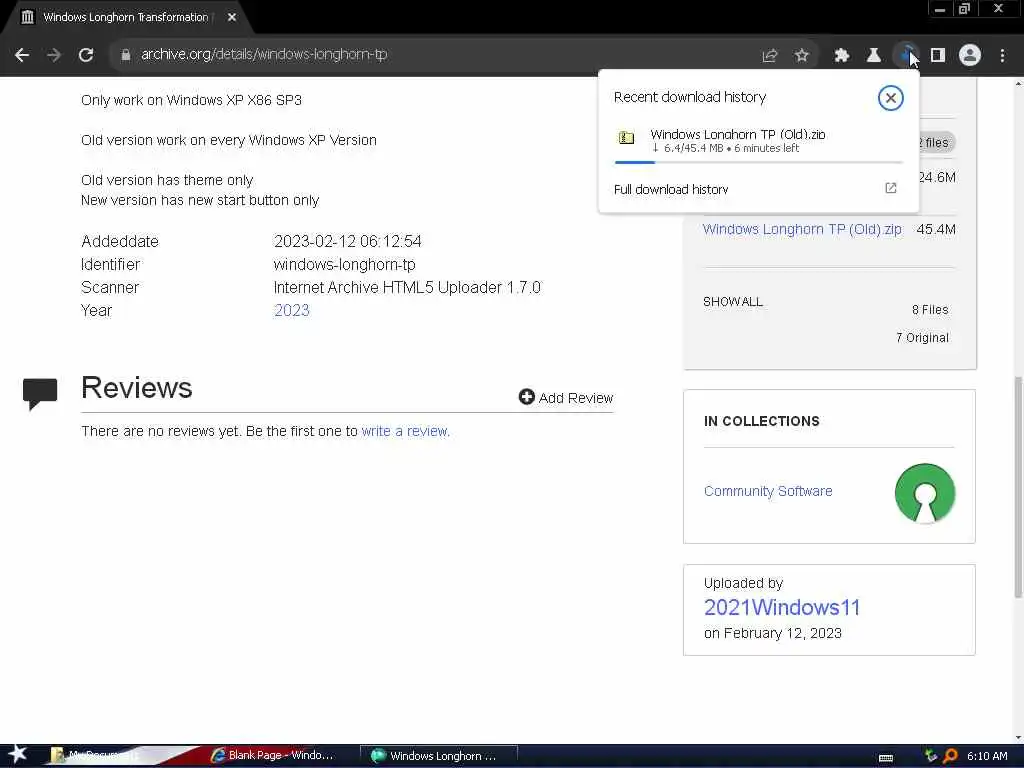The width and height of the screenshot is (1024, 768).
Task: Click the Reviews speech bubble icon
Action: point(40,394)
